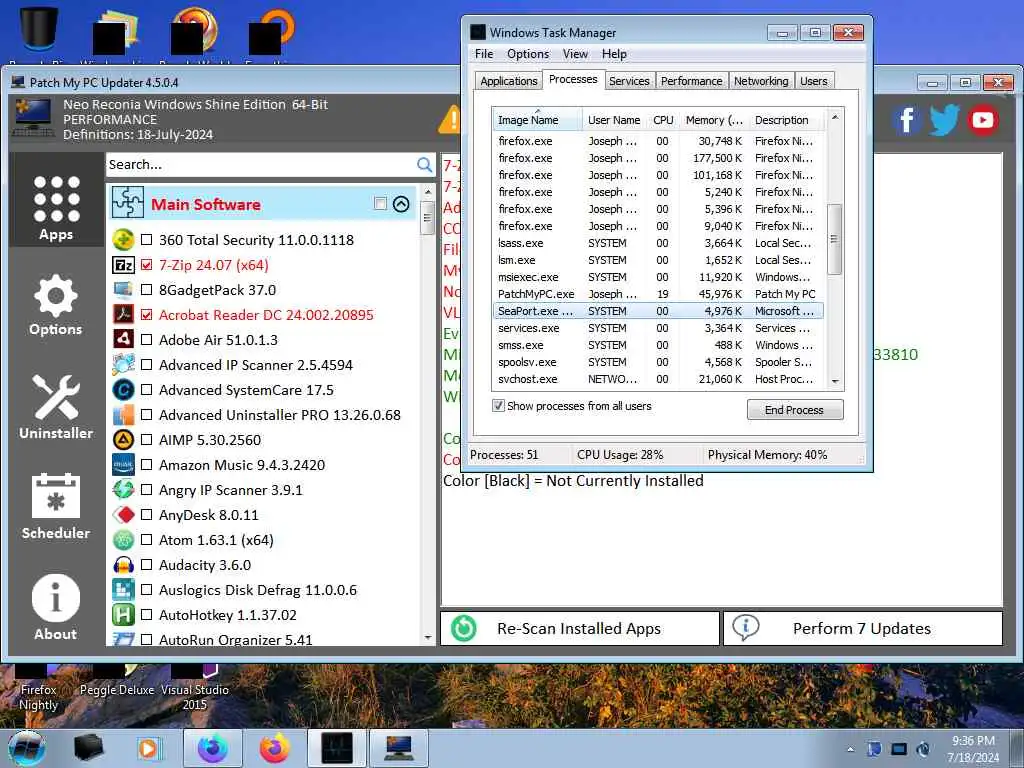Check the 360 Total Security checkbox
This screenshot has width=1024, height=768.
146,240
